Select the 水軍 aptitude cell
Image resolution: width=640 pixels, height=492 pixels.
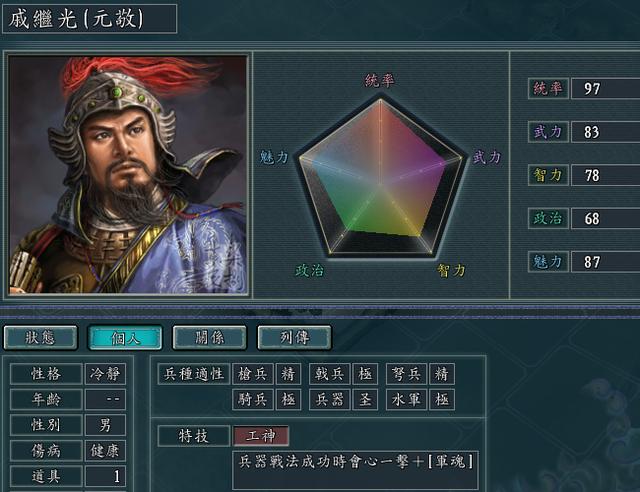pos(406,399)
